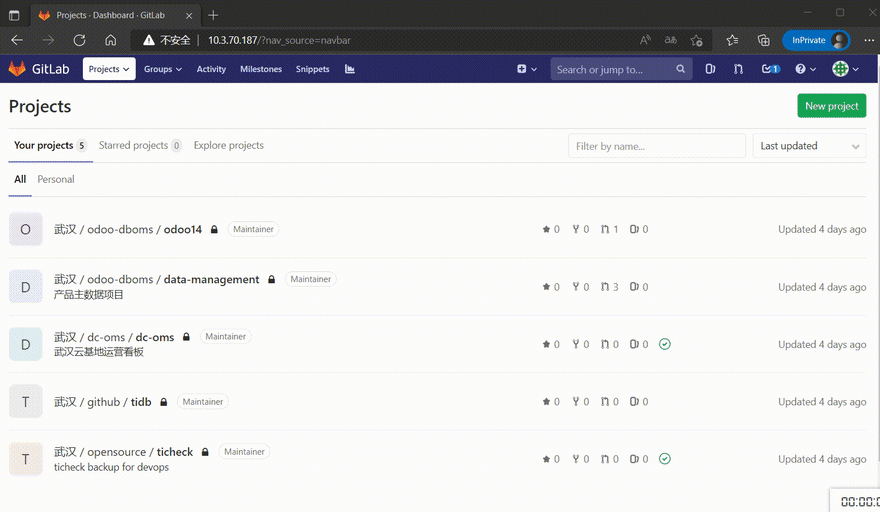Click the star count for data-management

click(551, 287)
